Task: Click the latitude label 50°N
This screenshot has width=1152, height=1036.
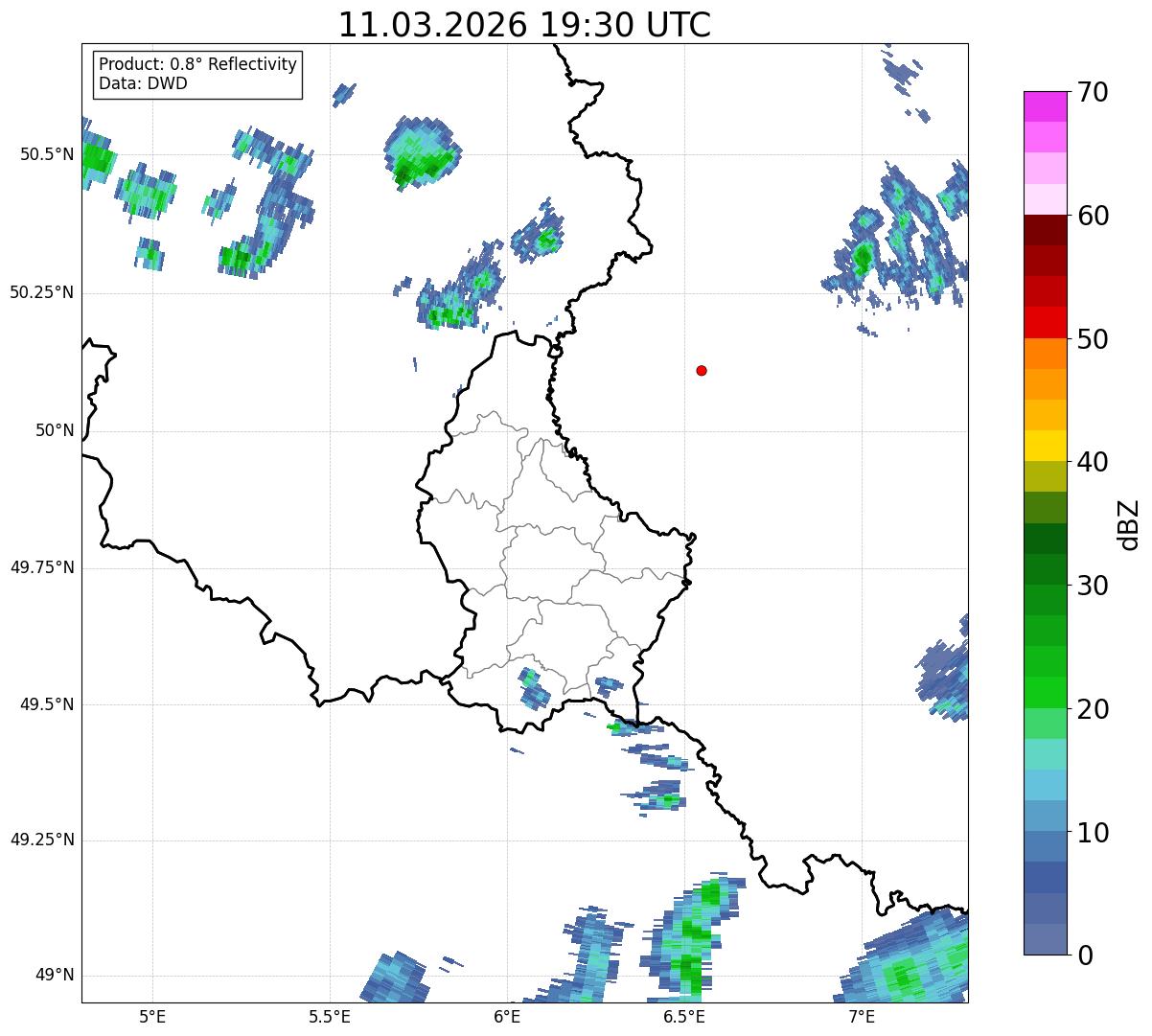Action: coord(54,430)
